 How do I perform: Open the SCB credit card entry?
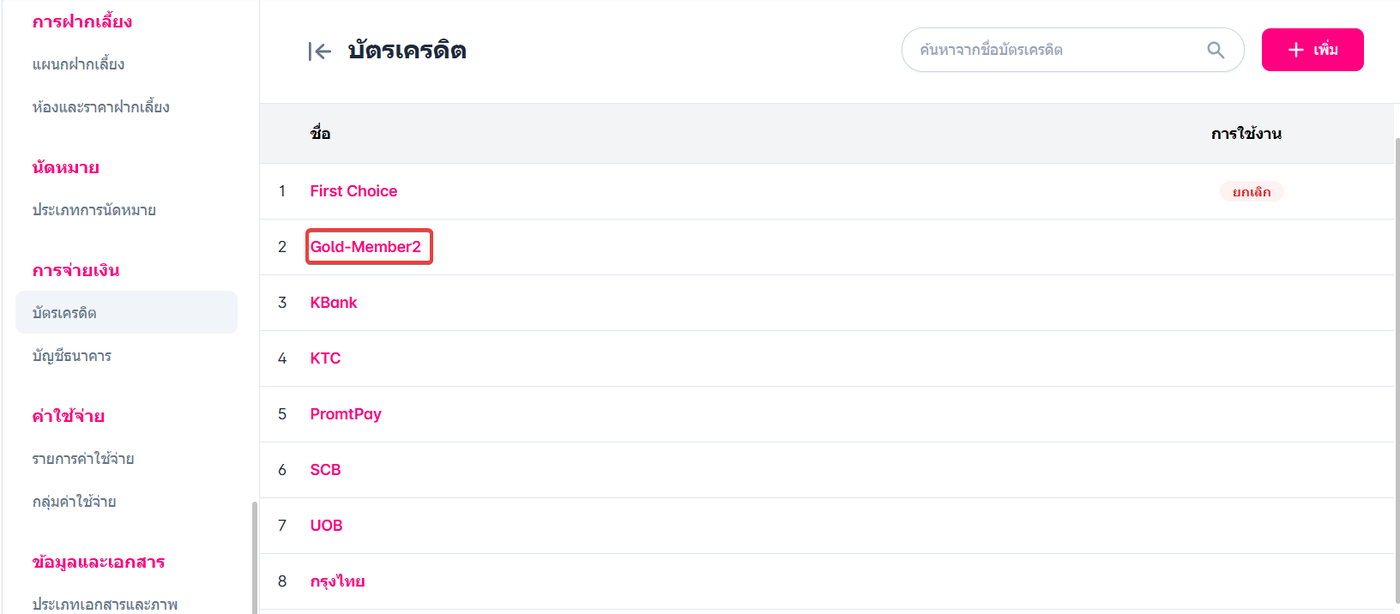coord(325,470)
